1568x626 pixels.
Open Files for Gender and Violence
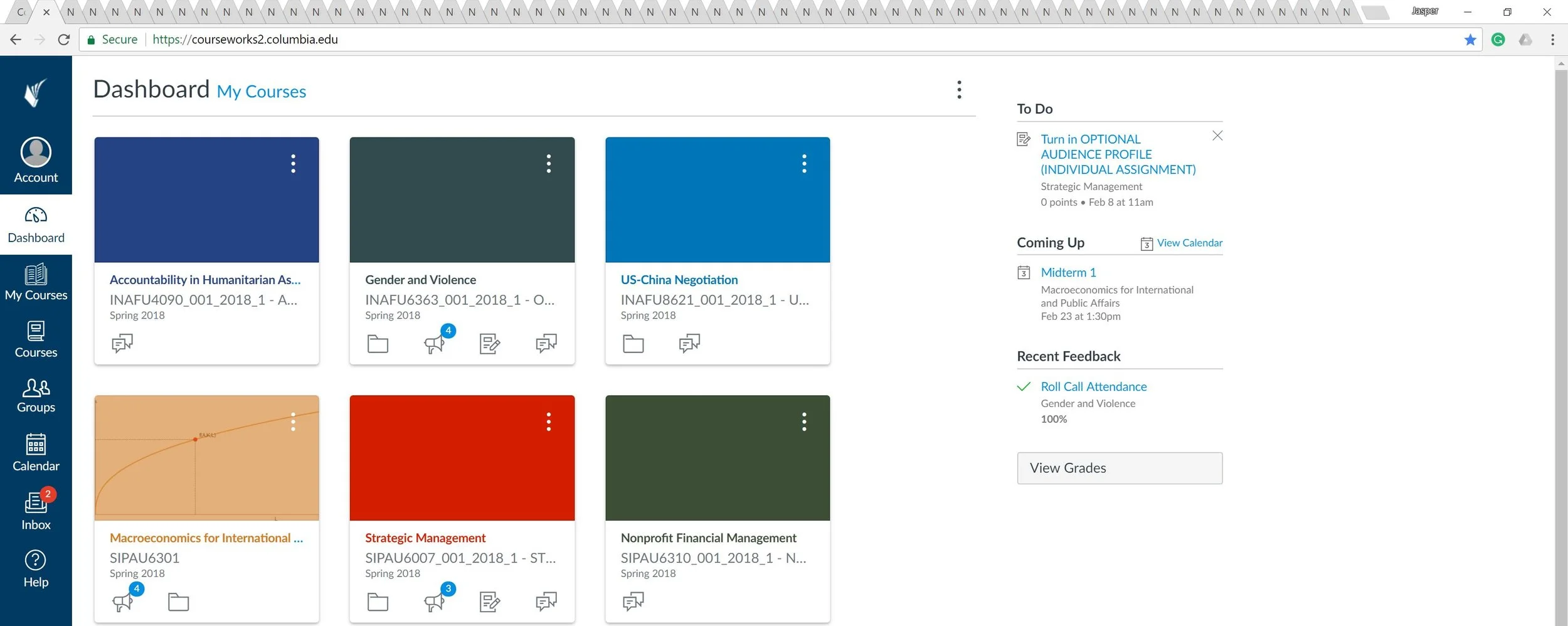[378, 344]
